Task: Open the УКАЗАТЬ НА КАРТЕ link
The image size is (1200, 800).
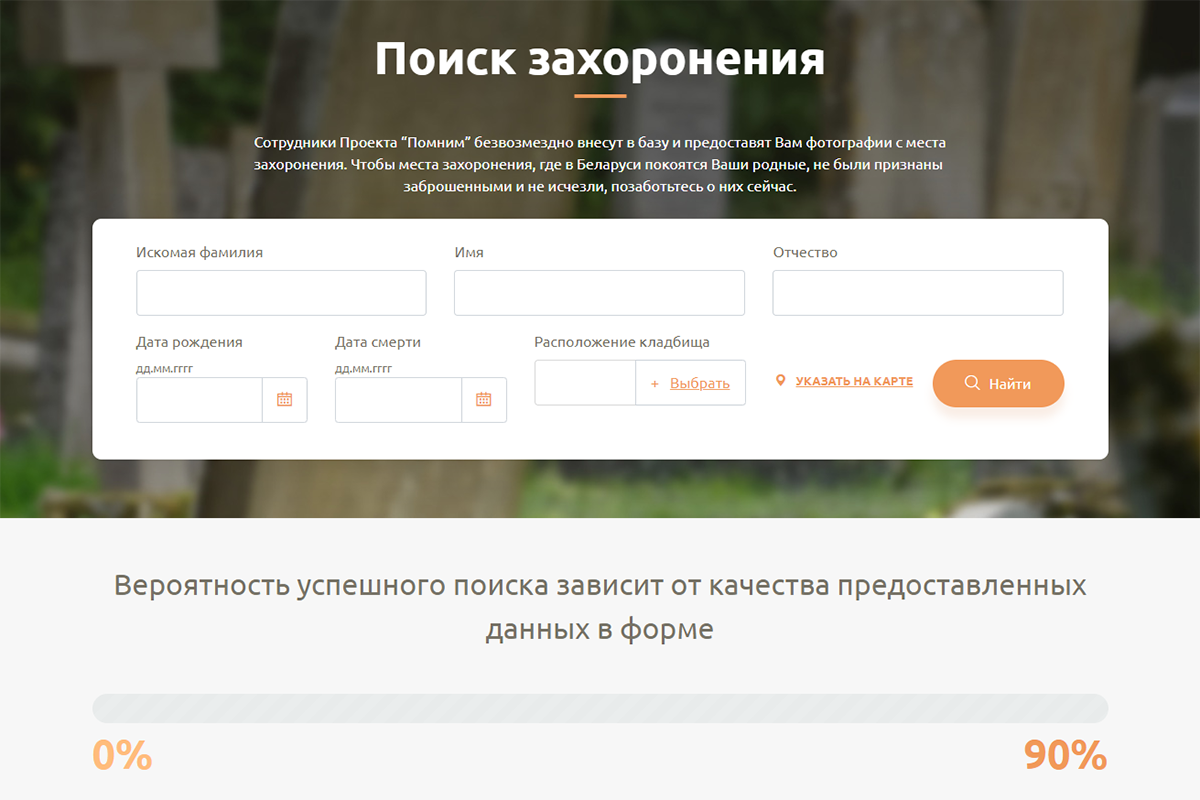Action: (854, 381)
